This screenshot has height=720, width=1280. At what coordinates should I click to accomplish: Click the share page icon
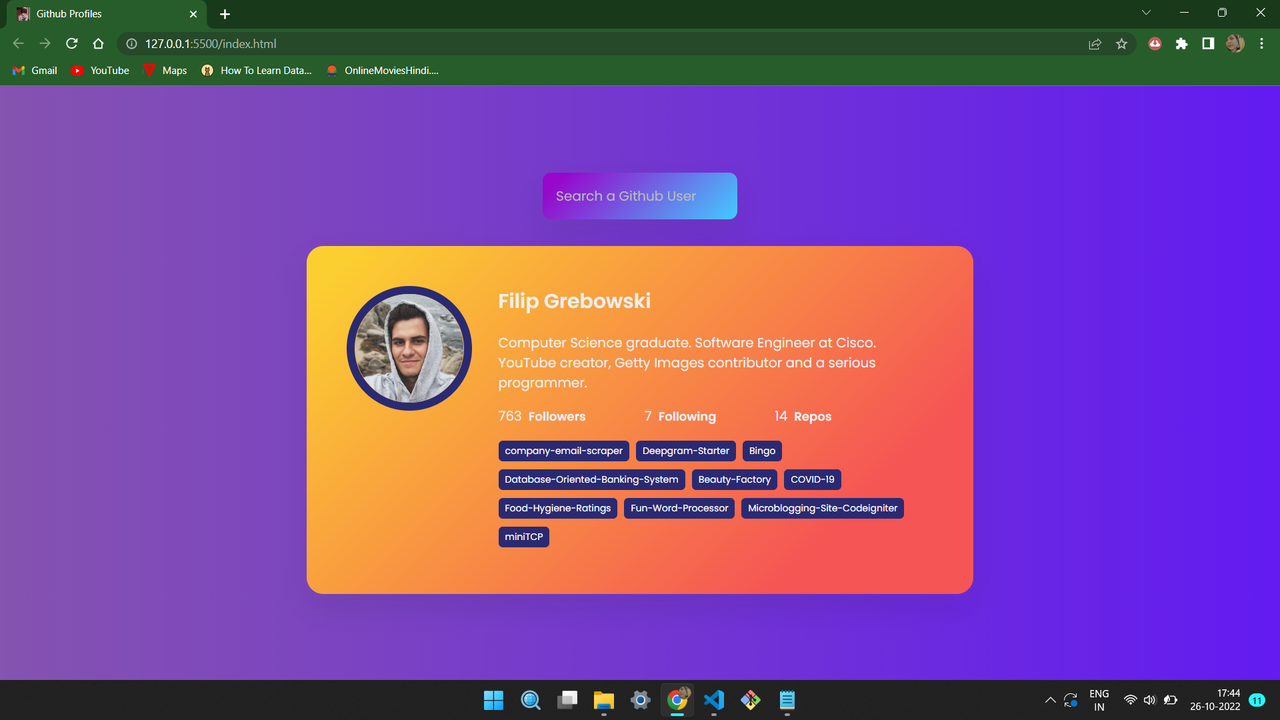pos(1092,43)
